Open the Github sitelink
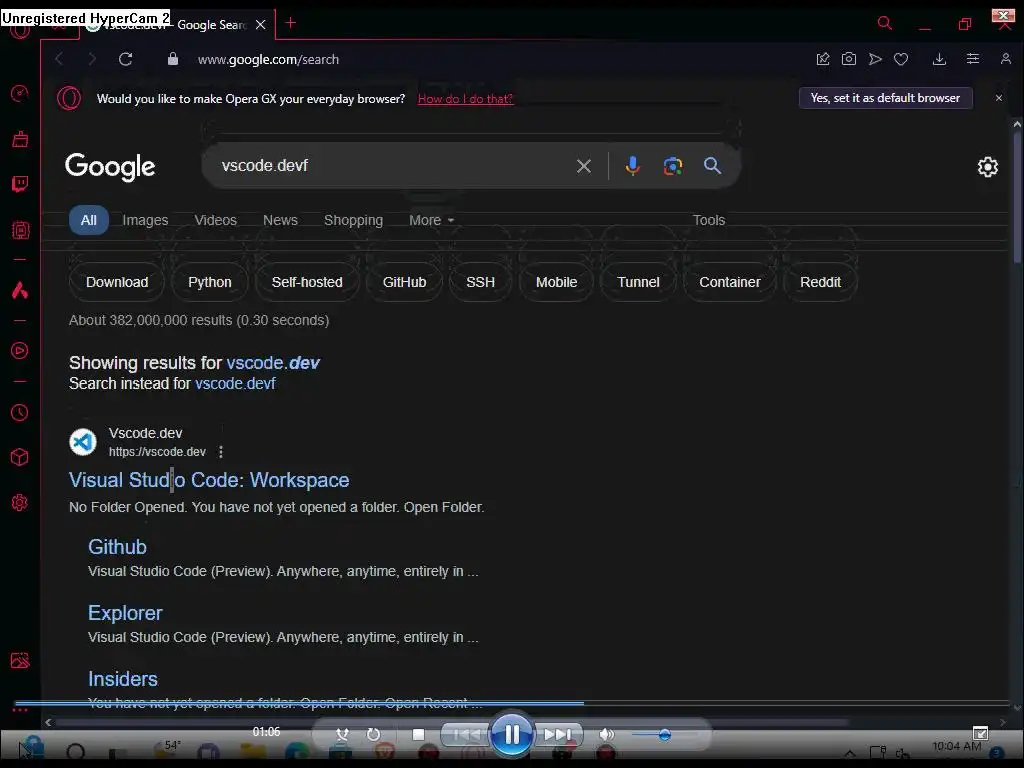This screenshot has height=768, width=1024. click(118, 547)
